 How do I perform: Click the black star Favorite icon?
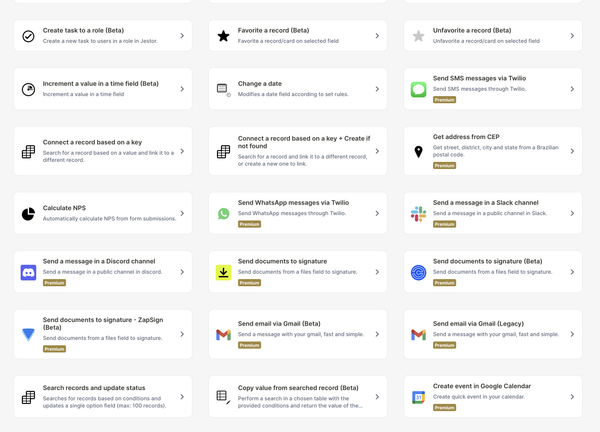click(223, 36)
